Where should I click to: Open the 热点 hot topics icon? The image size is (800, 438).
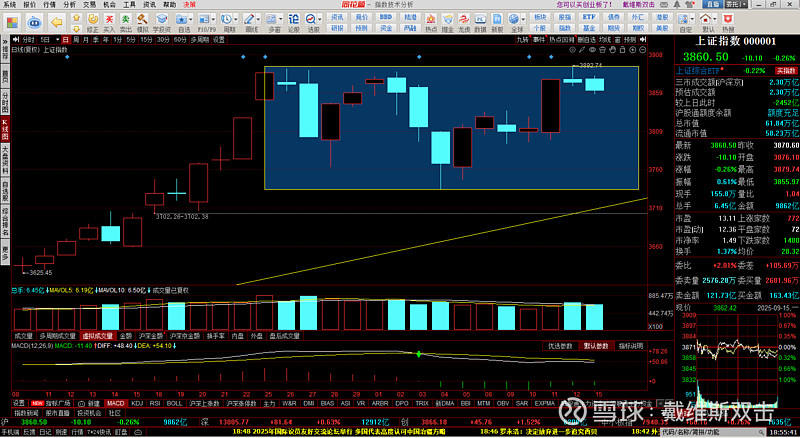(x=431, y=22)
